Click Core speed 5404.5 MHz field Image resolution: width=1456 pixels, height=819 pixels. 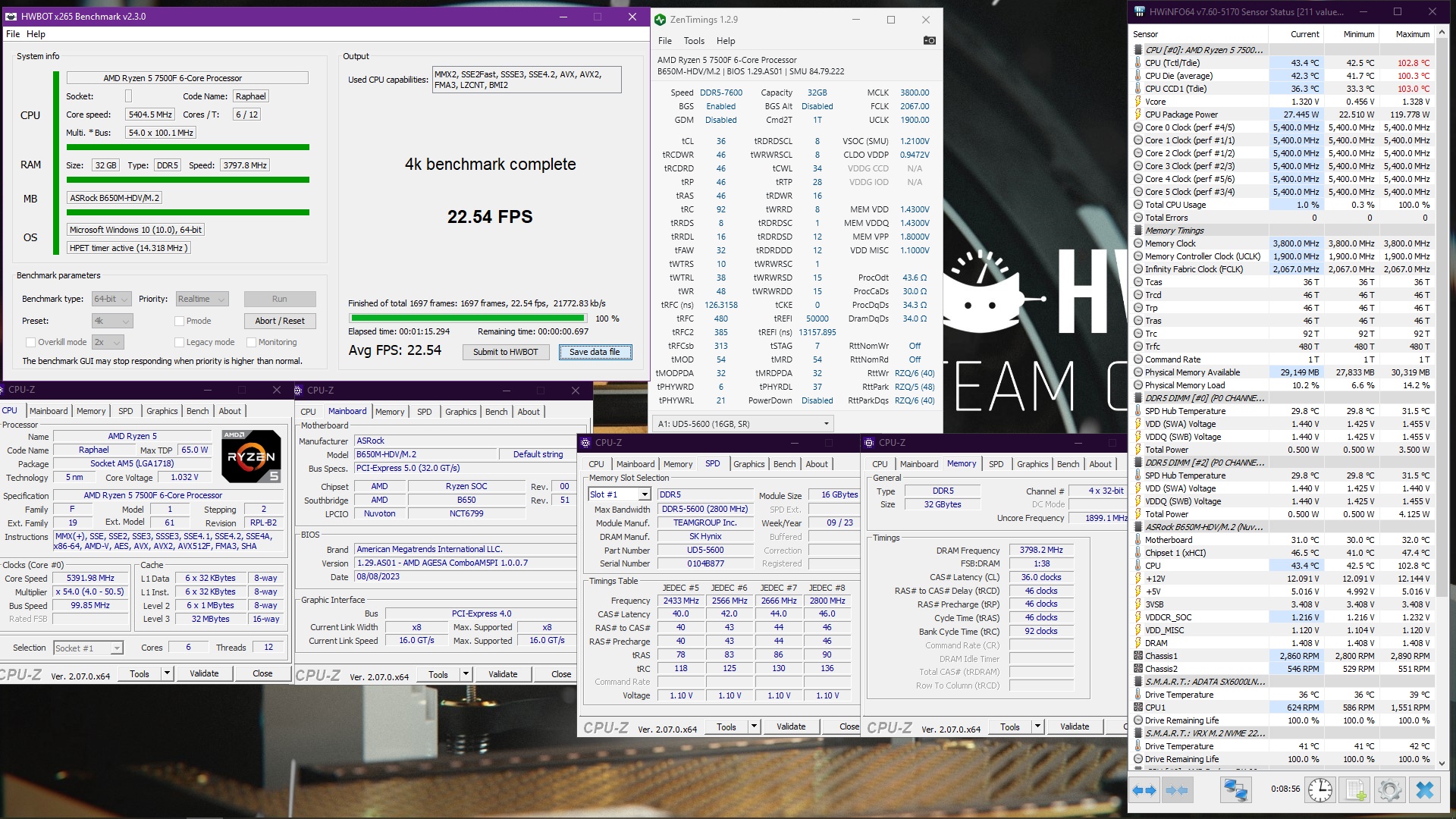pyautogui.click(x=150, y=115)
